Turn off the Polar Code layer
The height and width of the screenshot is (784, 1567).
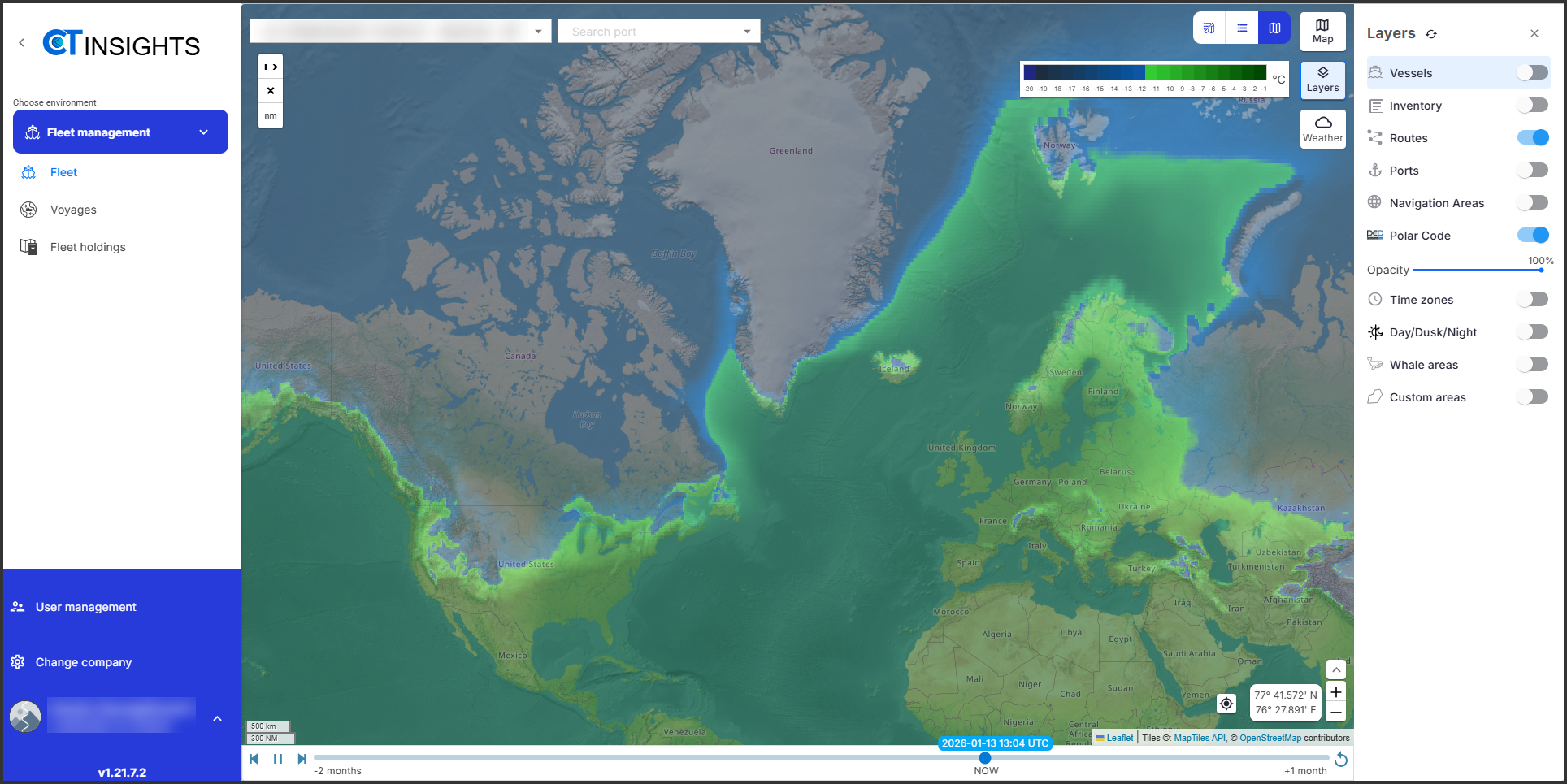[1533, 236]
